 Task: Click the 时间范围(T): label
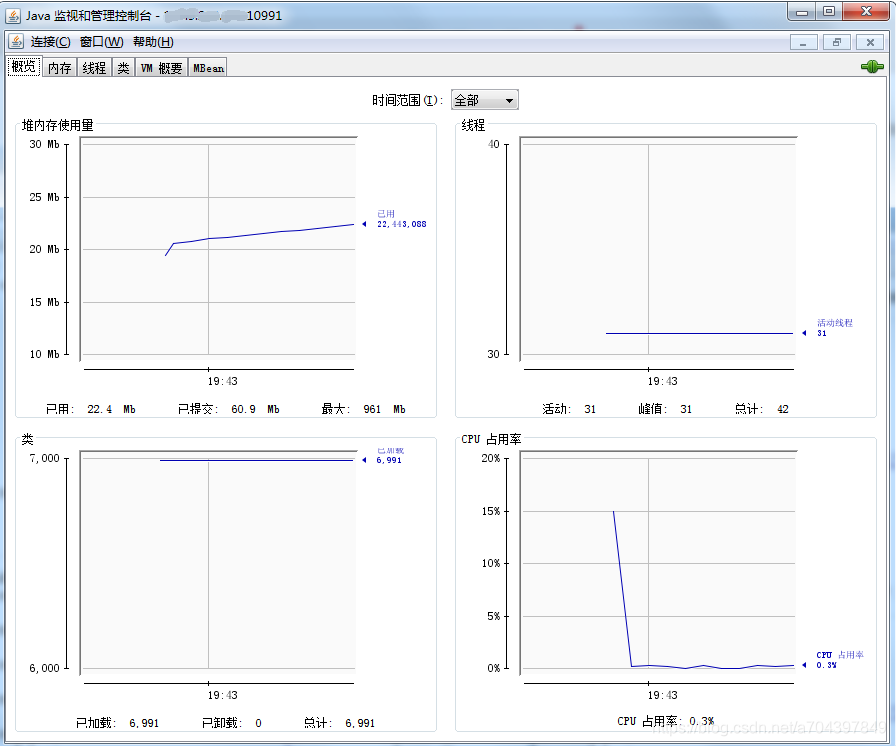coord(407,101)
